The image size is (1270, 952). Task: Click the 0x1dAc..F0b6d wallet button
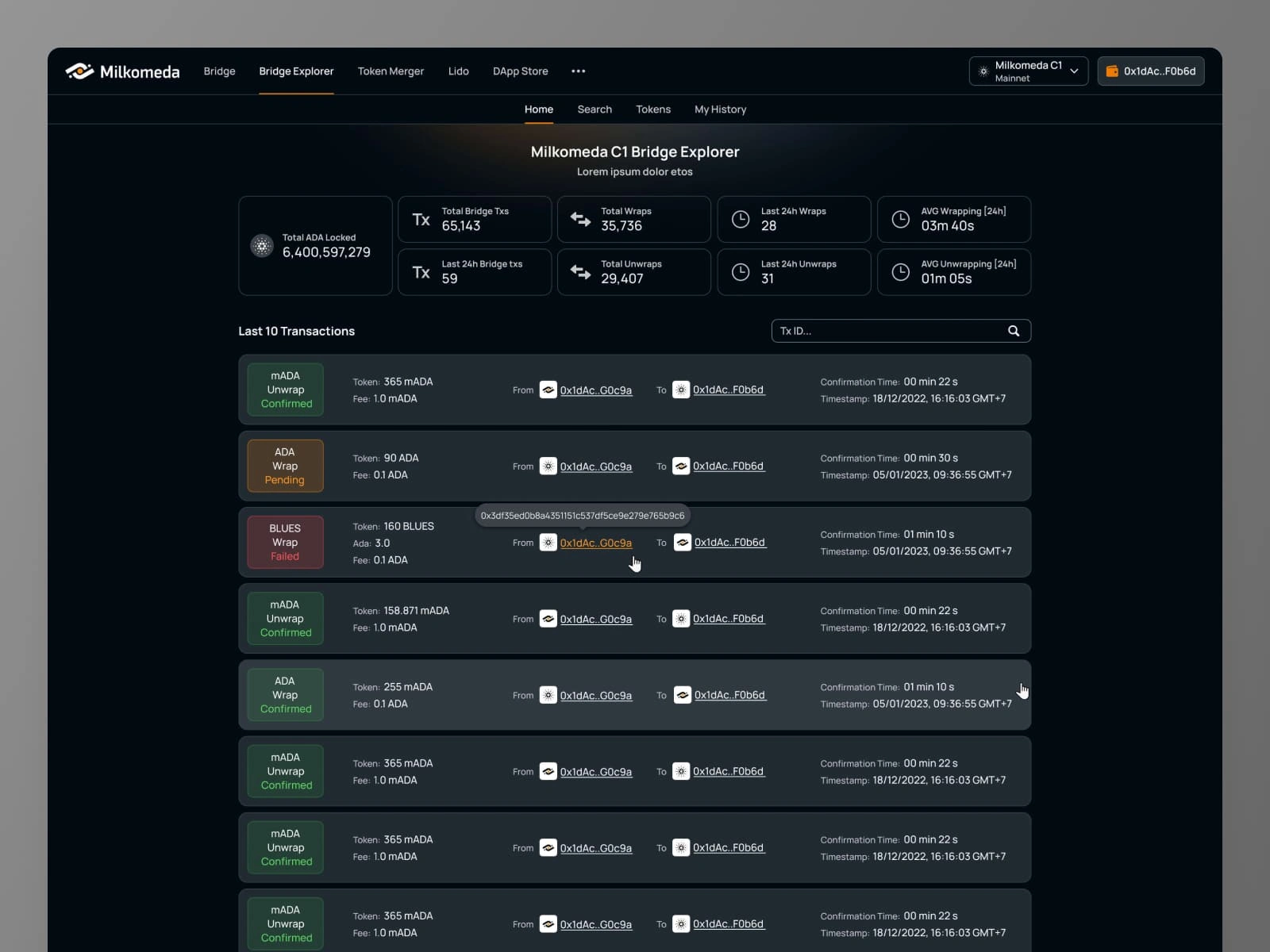coord(1151,71)
